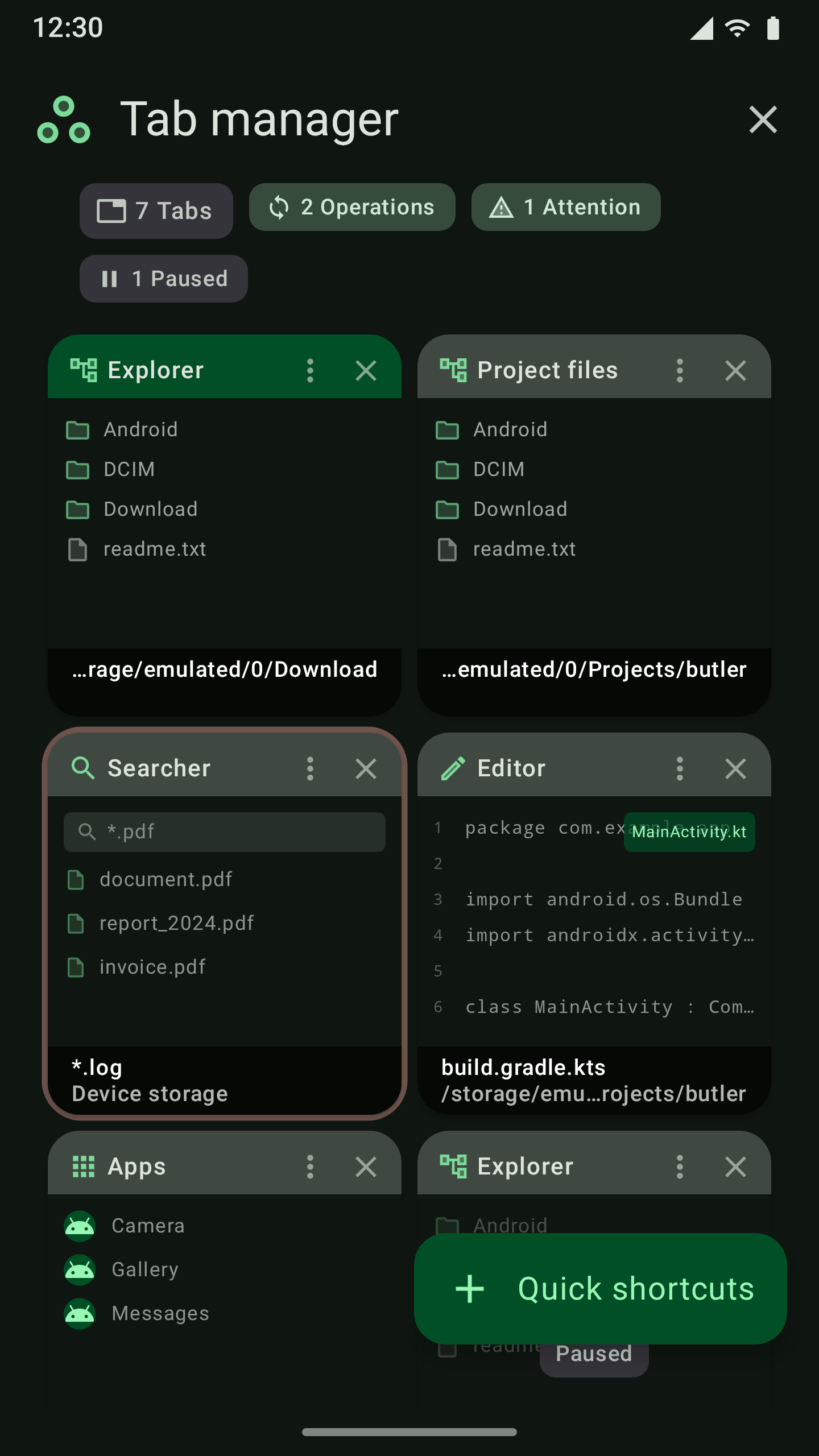Image resolution: width=819 pixels, height=1456 pixels.
Task: Open the Editor tab overflow menu
Action: [680, 769]
